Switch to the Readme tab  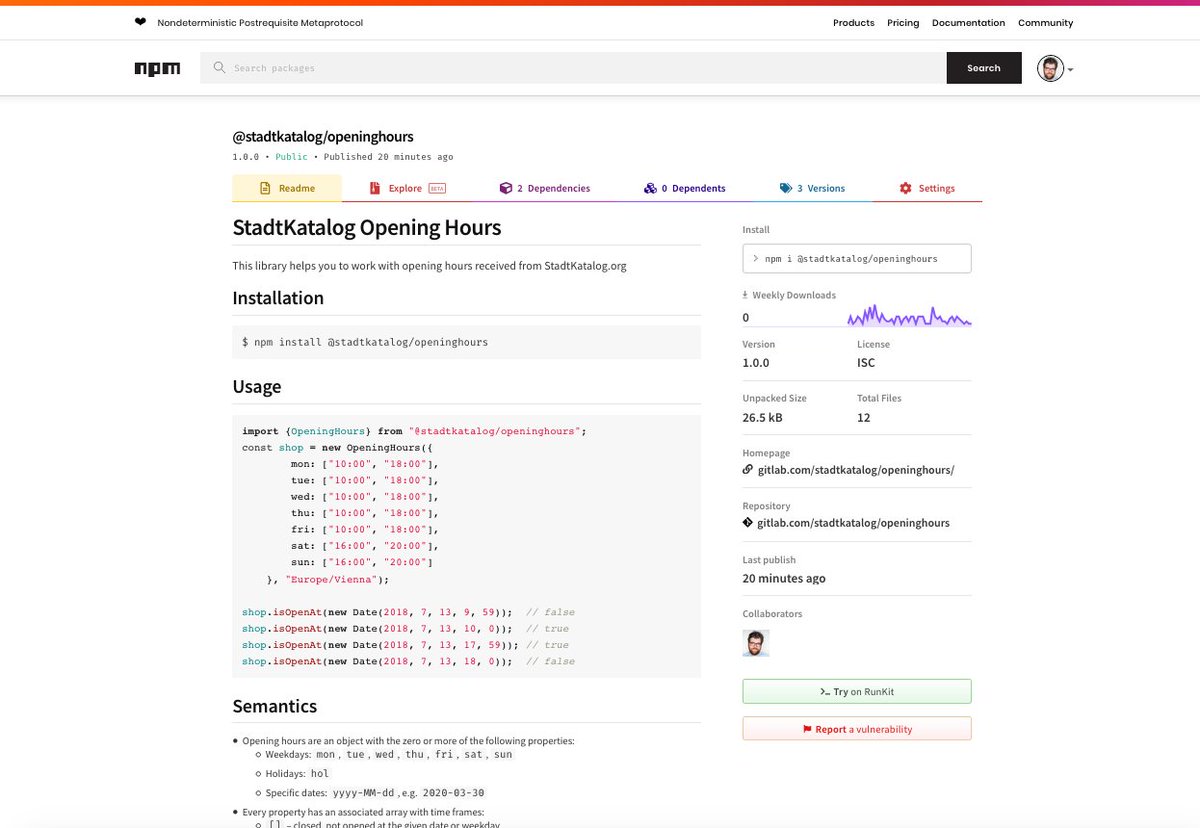287,188
